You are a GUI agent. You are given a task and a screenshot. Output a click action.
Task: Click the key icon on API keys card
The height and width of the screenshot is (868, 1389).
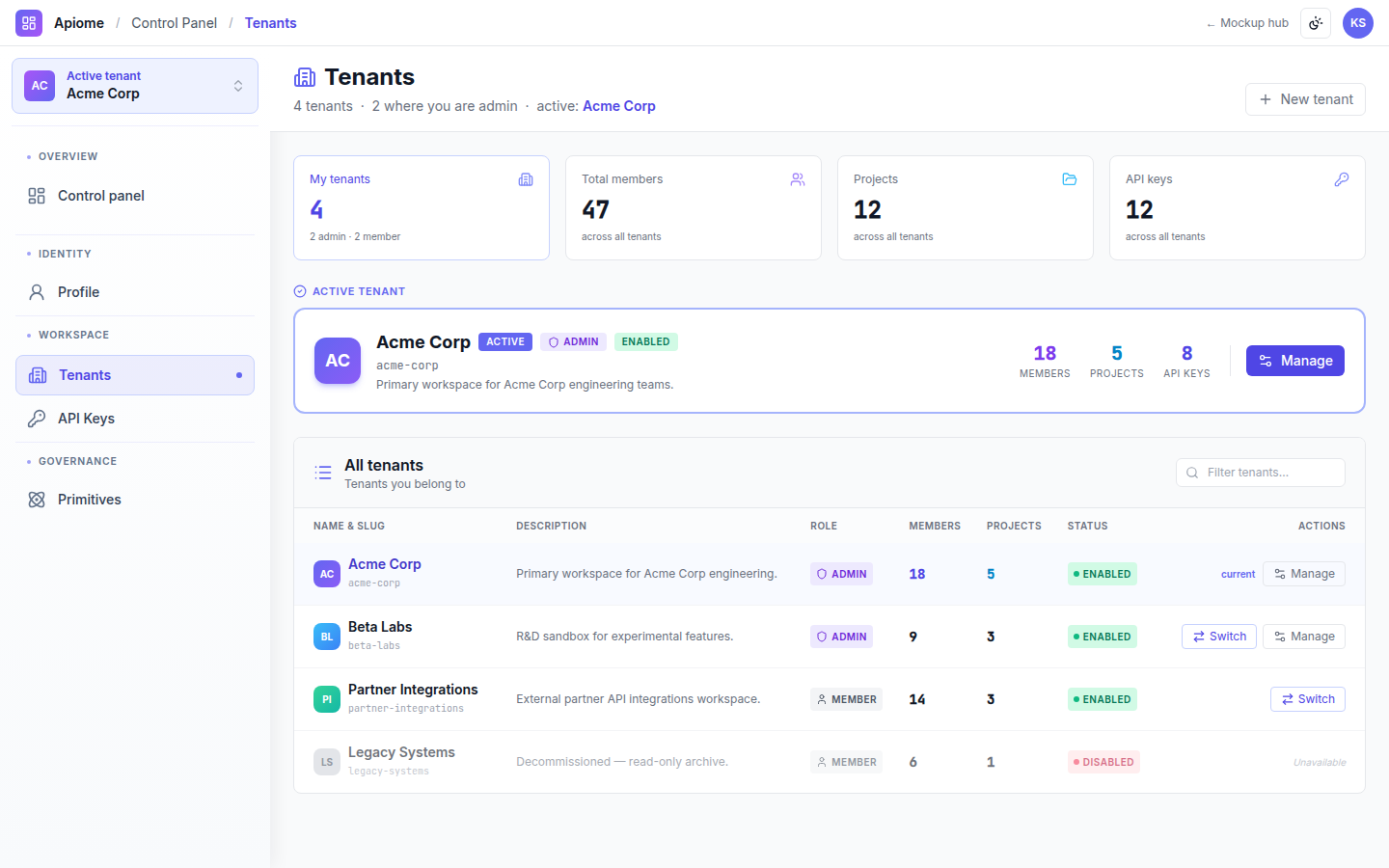1342,179
